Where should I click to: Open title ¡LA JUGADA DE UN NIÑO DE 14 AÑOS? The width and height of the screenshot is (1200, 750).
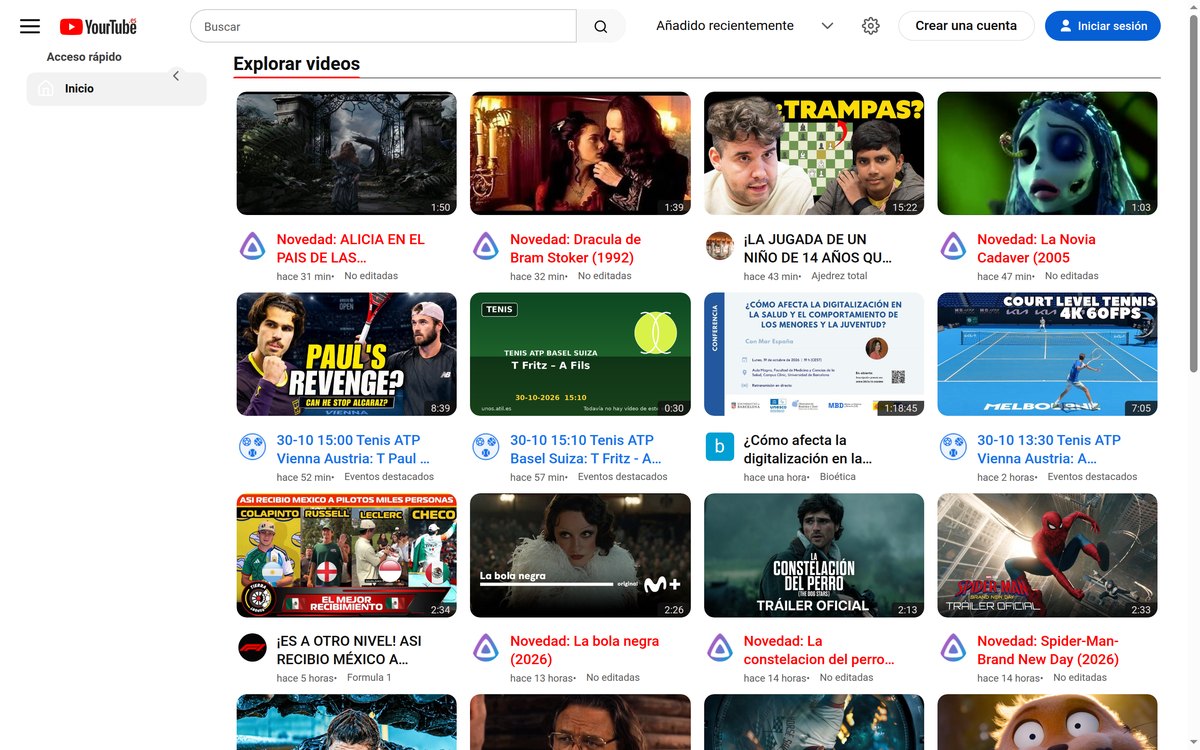tap(817, 248)
